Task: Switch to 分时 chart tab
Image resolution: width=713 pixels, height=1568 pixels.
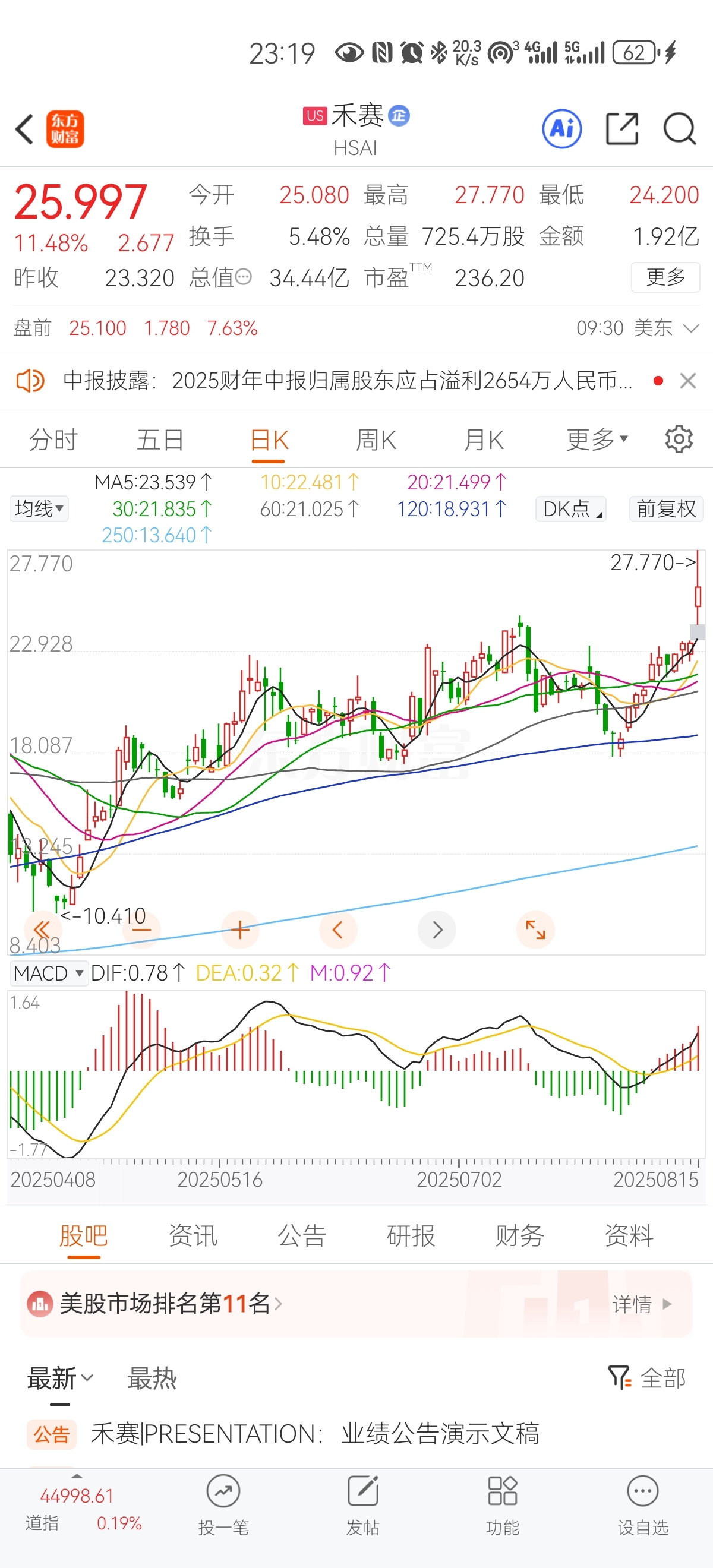Action: [x=53, y=440]
